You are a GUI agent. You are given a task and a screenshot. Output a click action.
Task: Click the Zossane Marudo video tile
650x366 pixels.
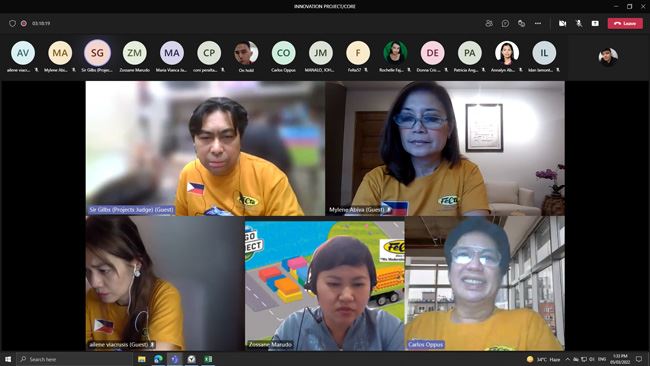click(x=325, y=283)
